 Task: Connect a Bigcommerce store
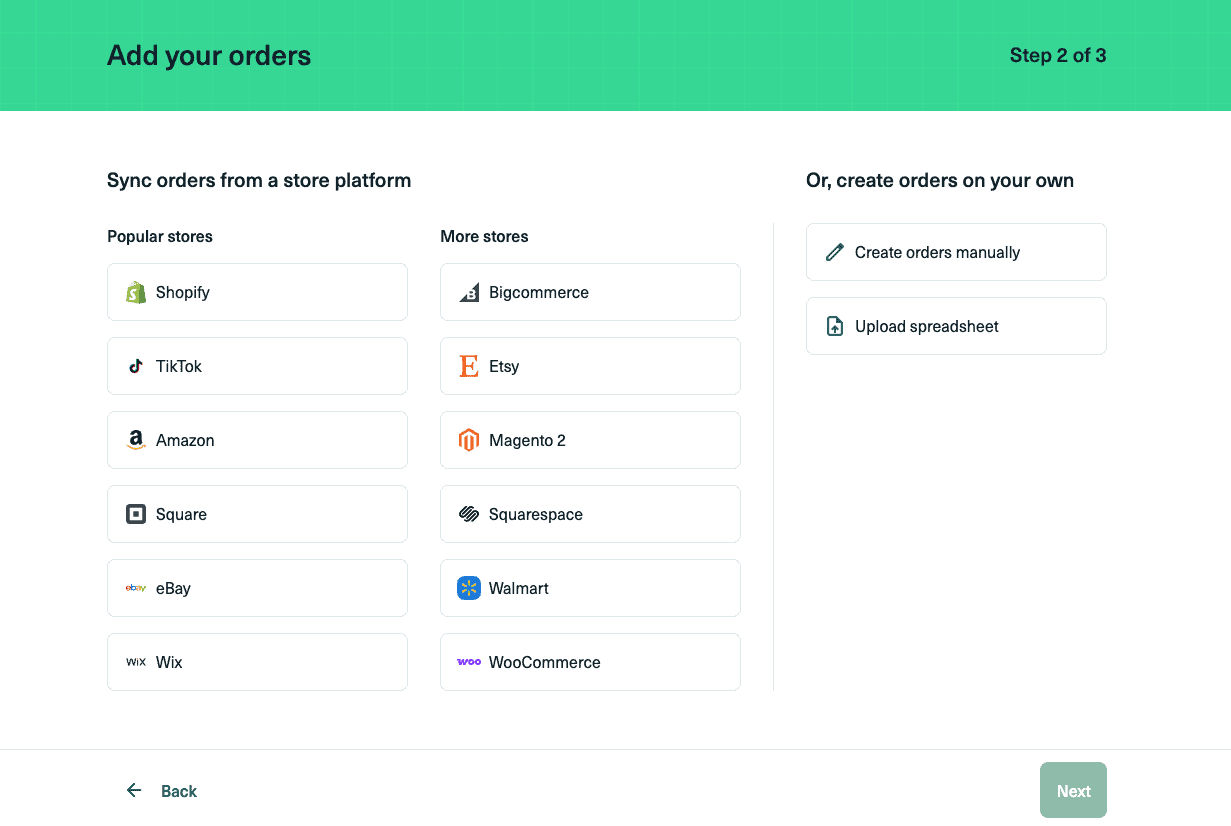[590, 292]
